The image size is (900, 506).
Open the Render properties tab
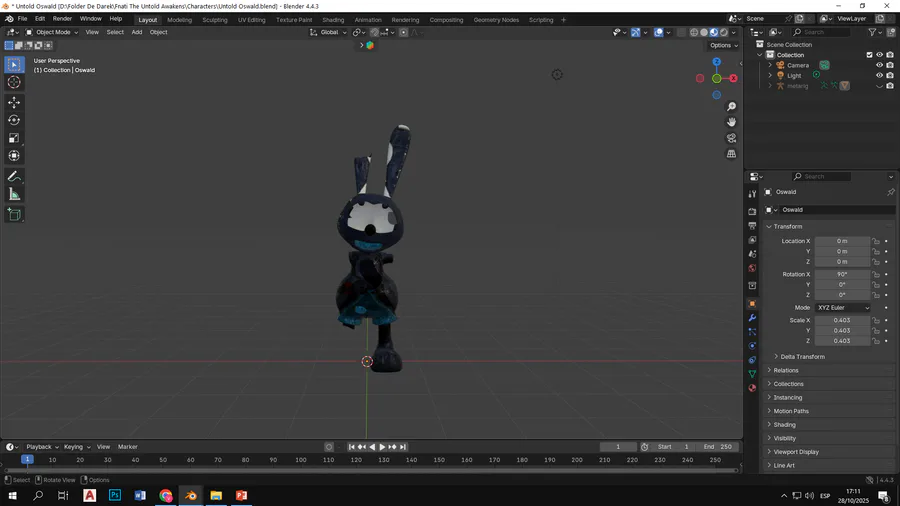(x=752, y=212)
